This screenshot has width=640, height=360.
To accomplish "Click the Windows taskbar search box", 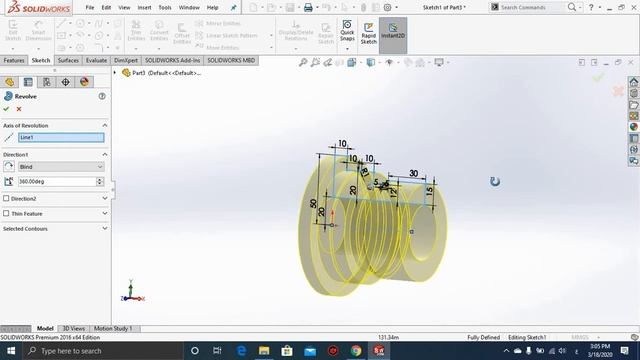I will (x=102, y=351).
